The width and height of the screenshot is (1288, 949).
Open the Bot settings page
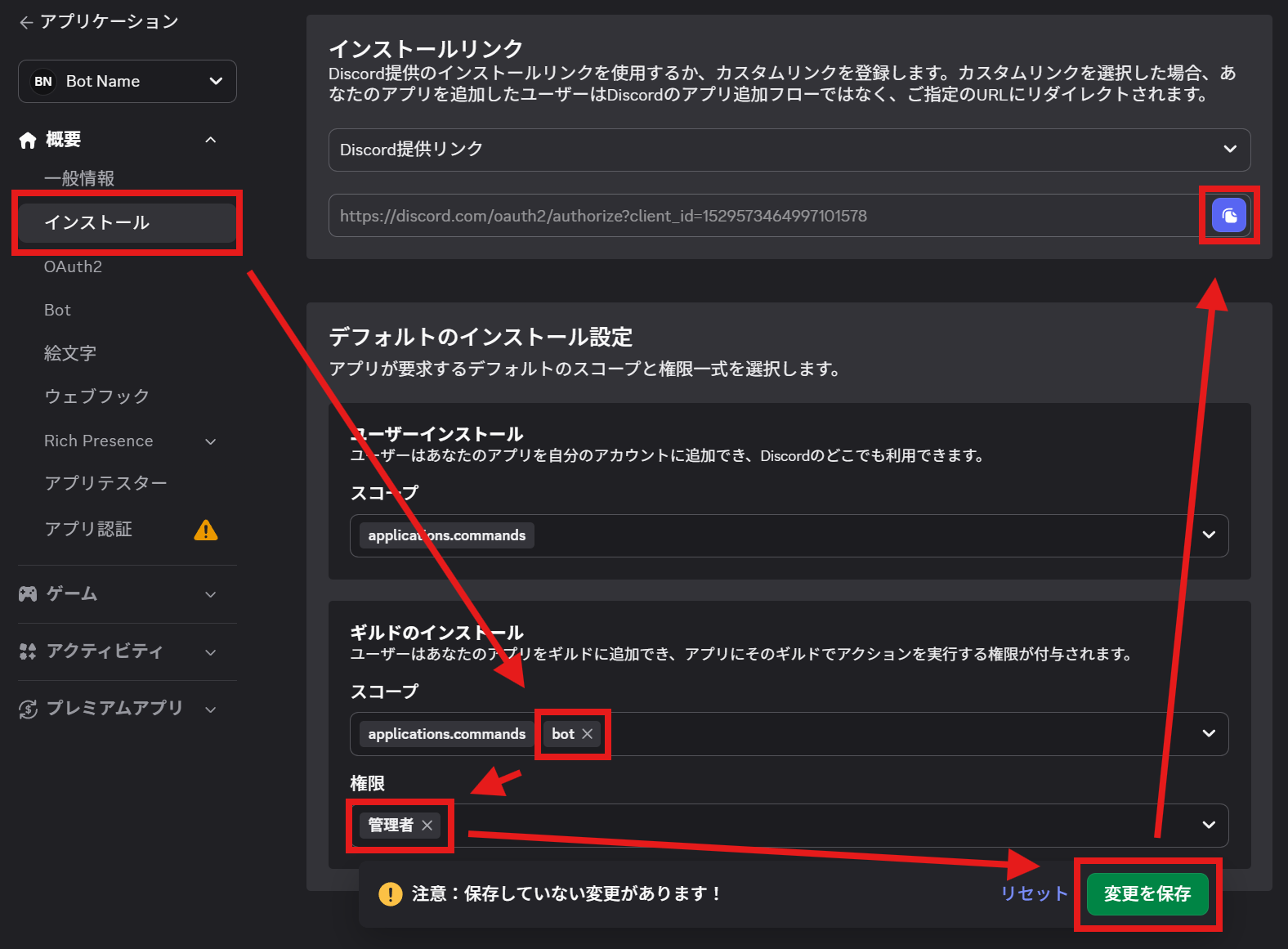(x=57, y=310)
